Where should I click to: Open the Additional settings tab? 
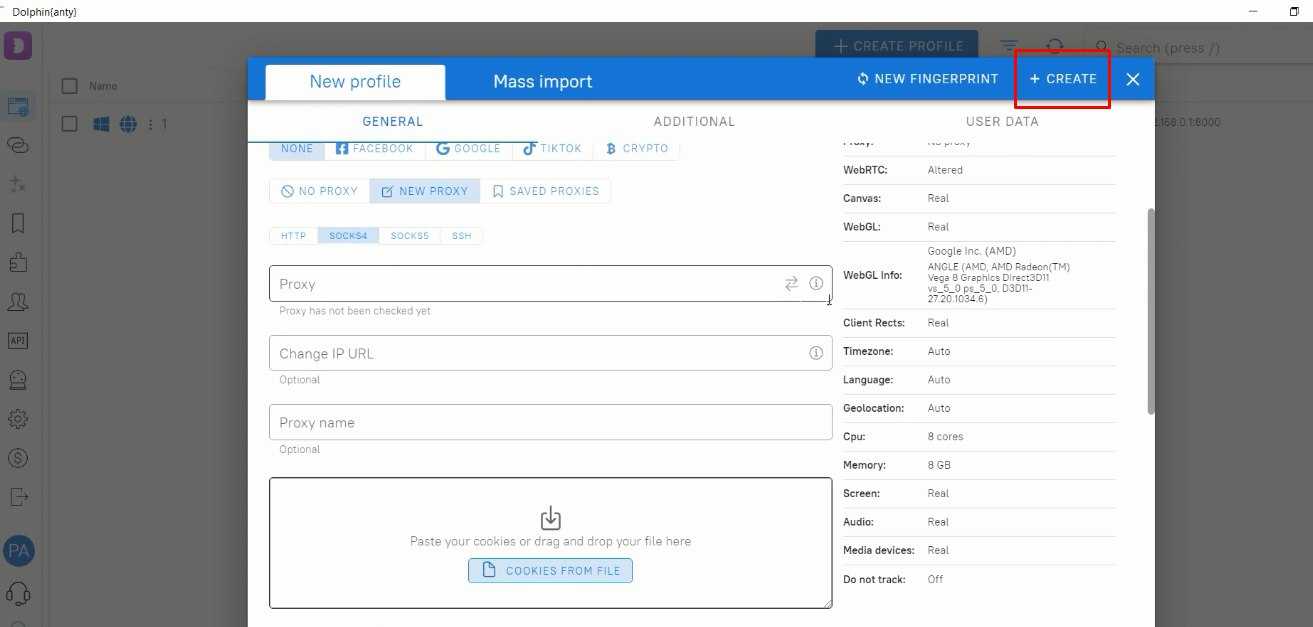pyautogui.click(x=694, y=122)
